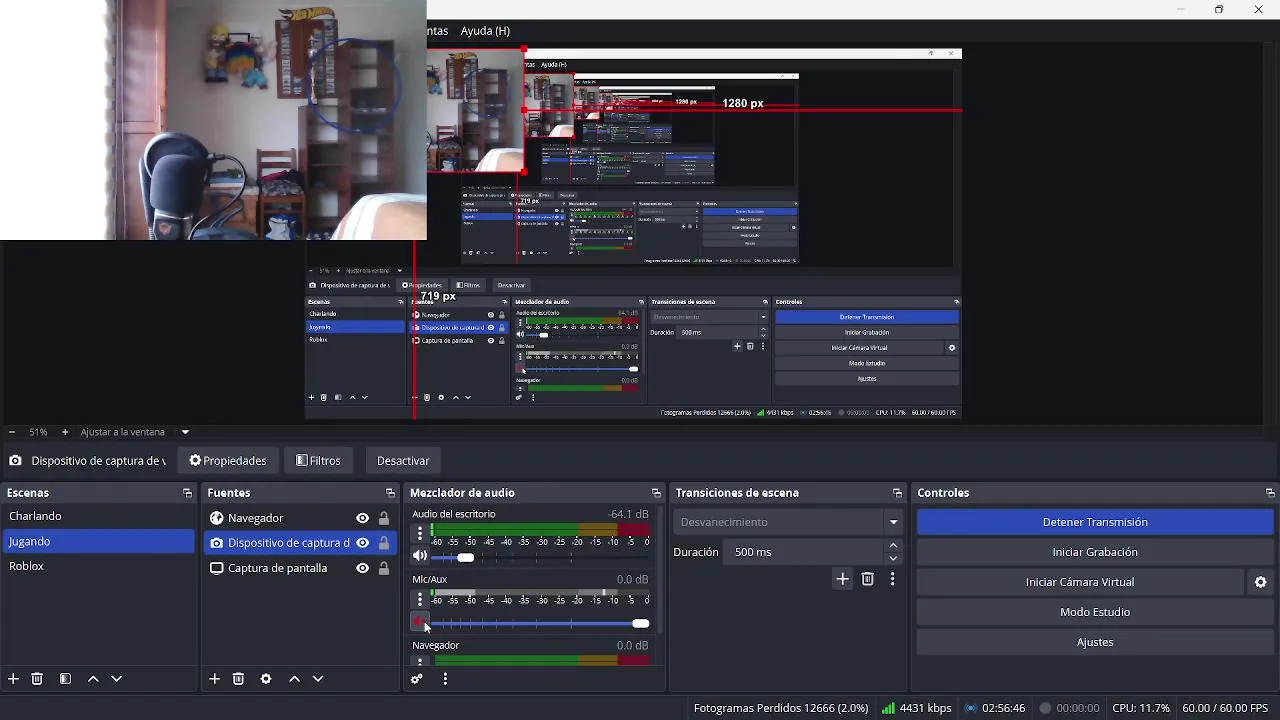The image size is (1280, 720).
Task: Add a new source with plus icon in Fuentes
Action: [214, 678]
